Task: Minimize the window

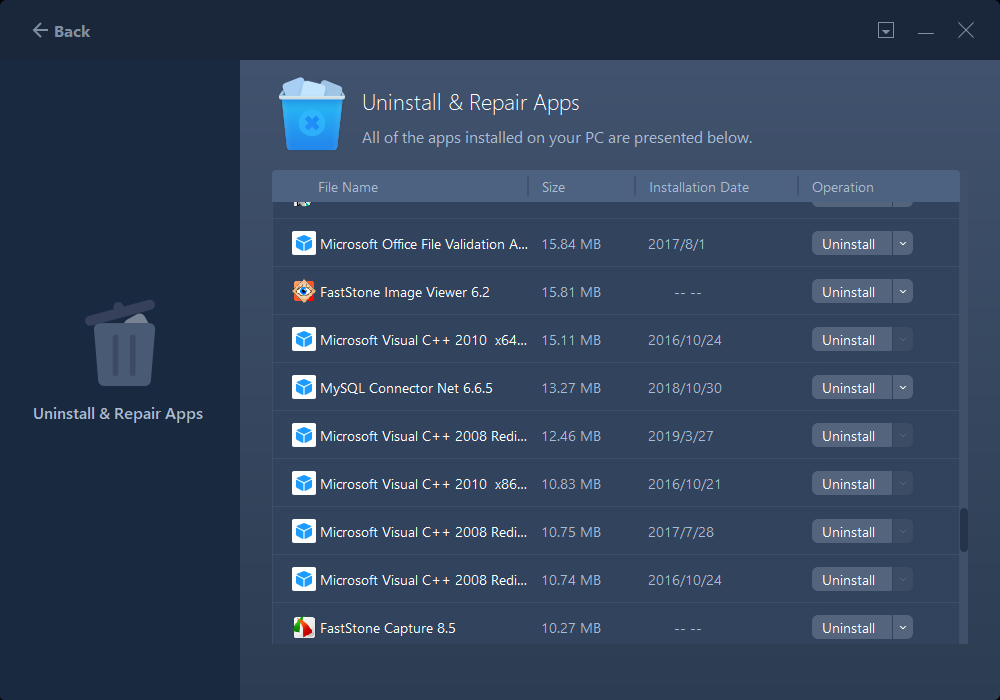Action: point(926,31)
